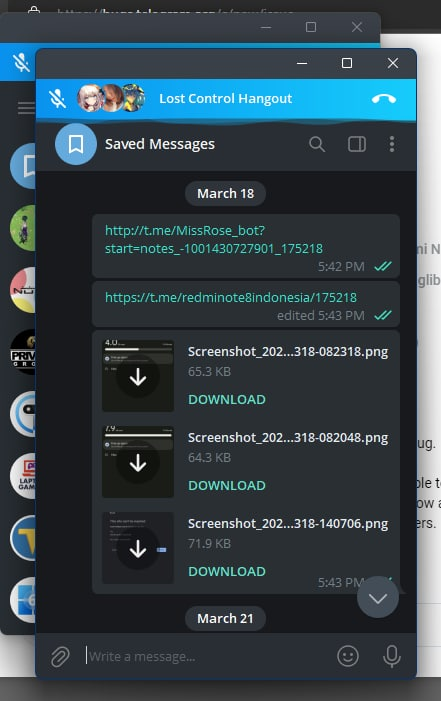The height and width of the screenshot is (701, 441).
Task: Focus the Write a message input field
Action: click(206, 656)
